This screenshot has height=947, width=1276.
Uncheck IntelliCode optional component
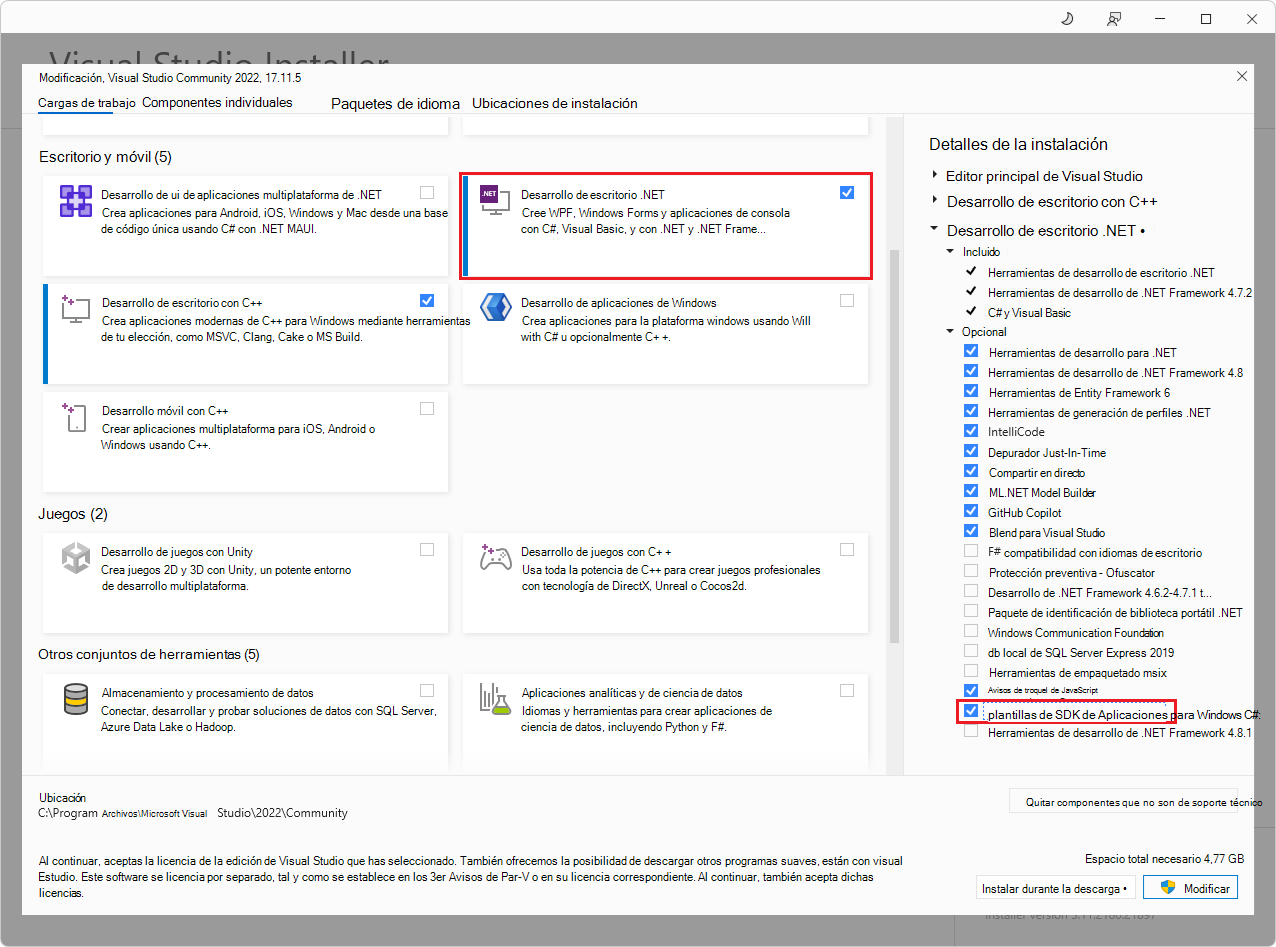click(971, 431)
